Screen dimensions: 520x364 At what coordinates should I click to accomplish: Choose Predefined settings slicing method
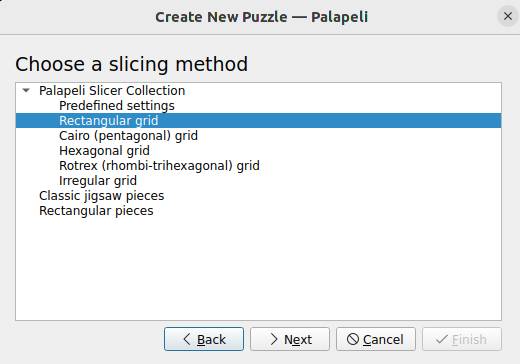pyautogui.click(x=117, y=106)
